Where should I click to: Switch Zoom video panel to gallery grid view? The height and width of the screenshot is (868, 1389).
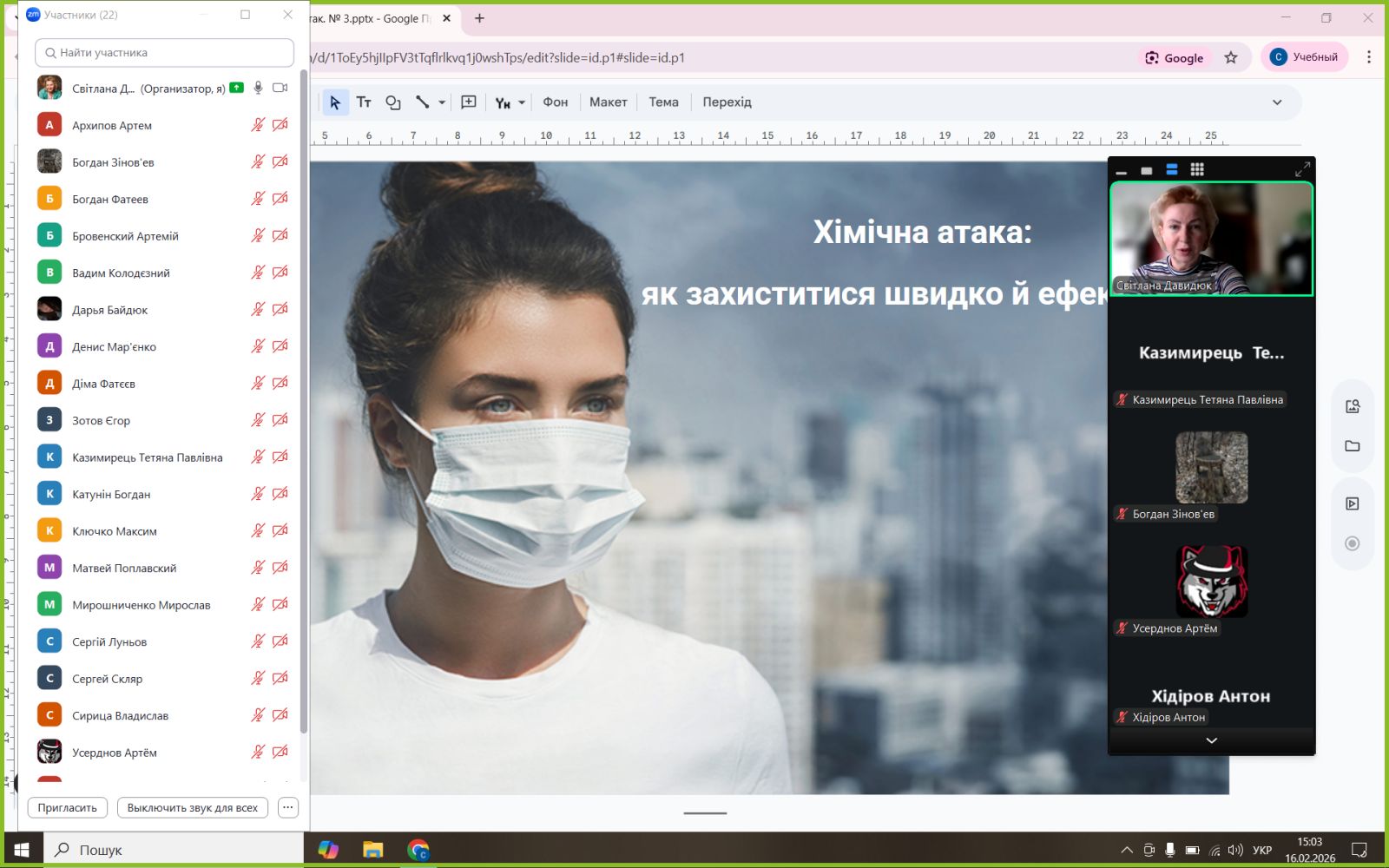[x=1197, y=170]
